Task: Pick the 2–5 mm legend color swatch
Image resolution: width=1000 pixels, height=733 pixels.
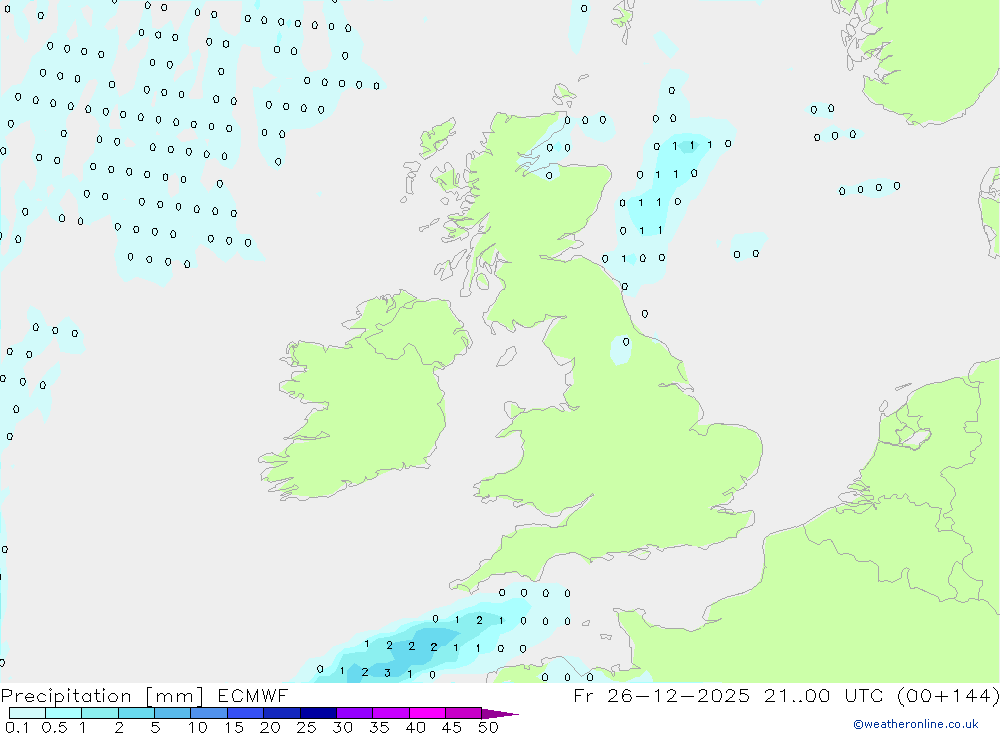Action: 136,713
